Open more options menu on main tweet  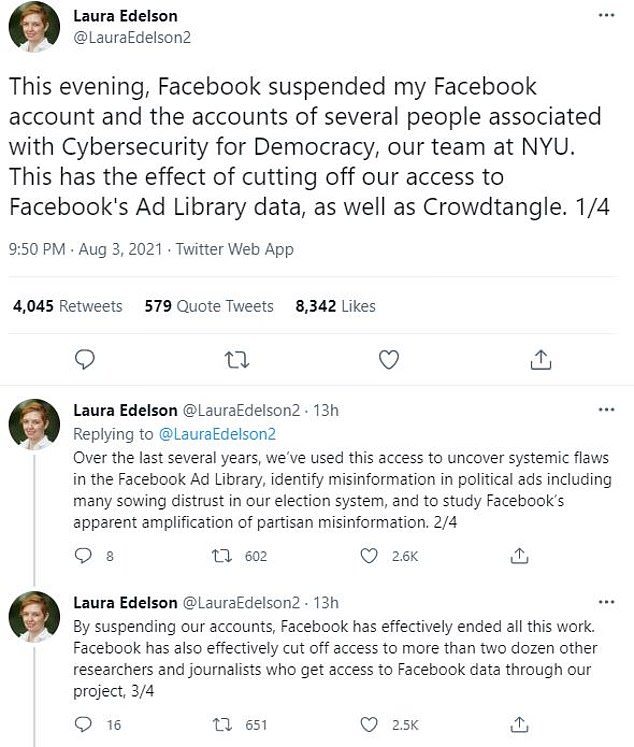pyautogui.click(x=606, y=16)
